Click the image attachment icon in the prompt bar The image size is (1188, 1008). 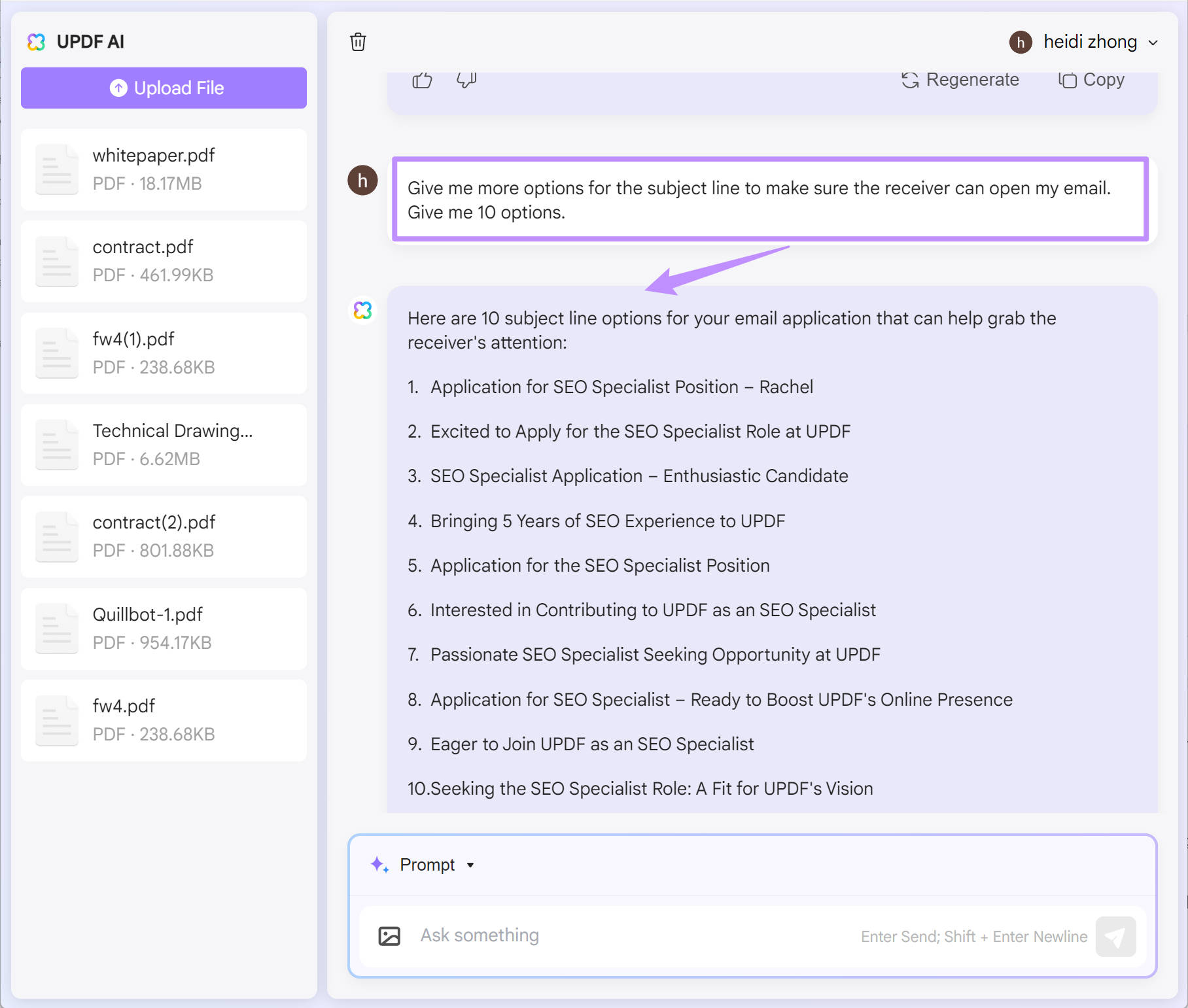tap(389, 936)
